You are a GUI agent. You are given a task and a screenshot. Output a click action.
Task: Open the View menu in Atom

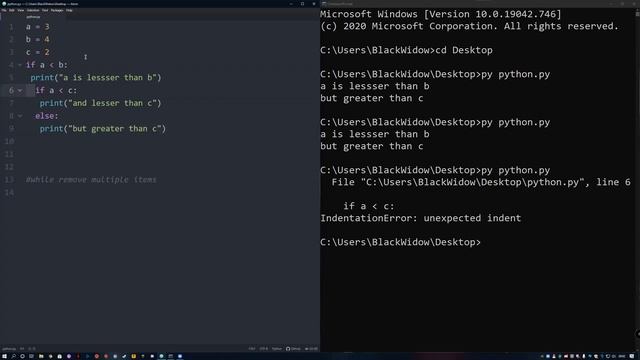(20, 10)
